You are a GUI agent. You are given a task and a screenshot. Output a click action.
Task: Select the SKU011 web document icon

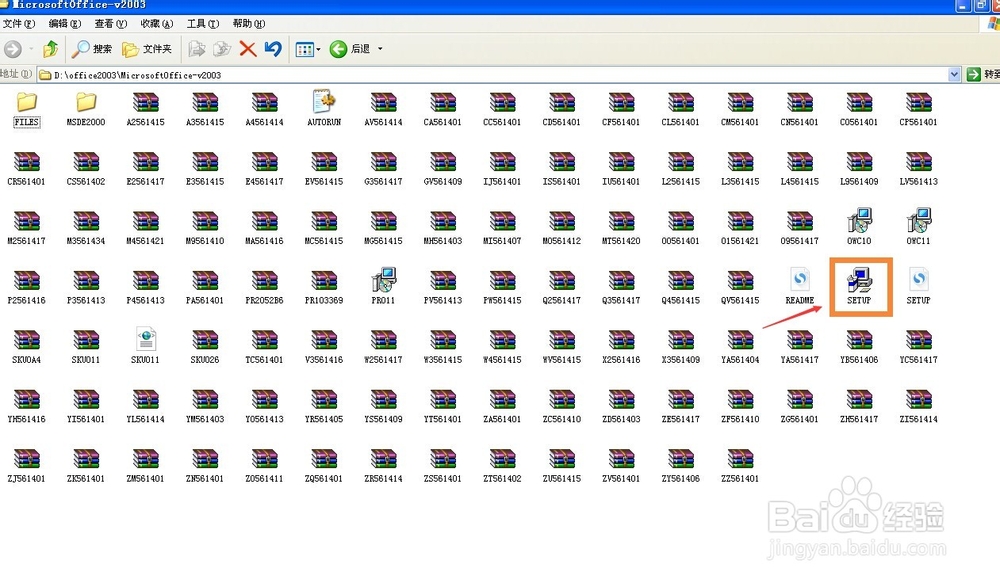pyautogui.click(x=145, y=346)
